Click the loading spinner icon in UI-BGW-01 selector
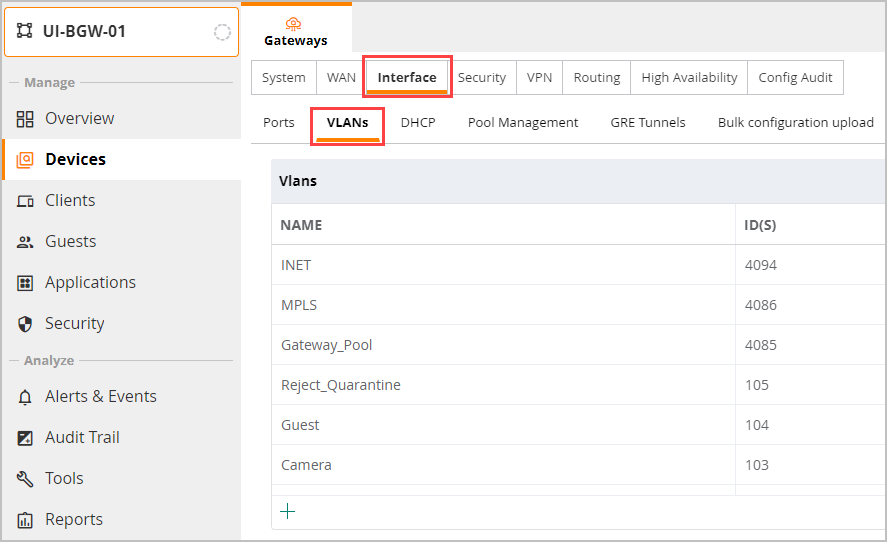 tap(222, 32)
